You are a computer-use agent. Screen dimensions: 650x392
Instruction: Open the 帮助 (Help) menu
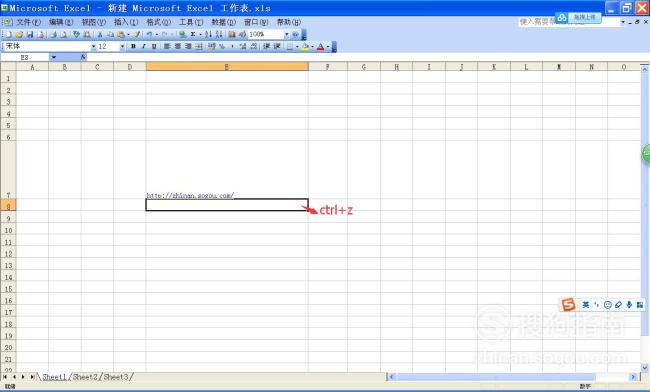click(x=289, y=22)
